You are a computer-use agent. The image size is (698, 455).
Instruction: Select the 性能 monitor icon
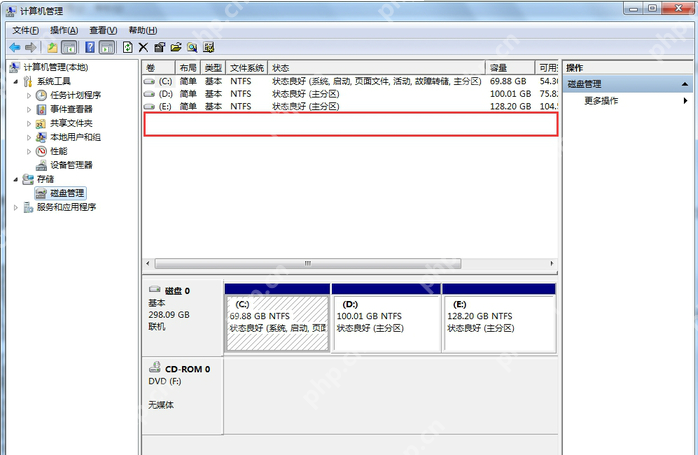(x=41, y=151)
